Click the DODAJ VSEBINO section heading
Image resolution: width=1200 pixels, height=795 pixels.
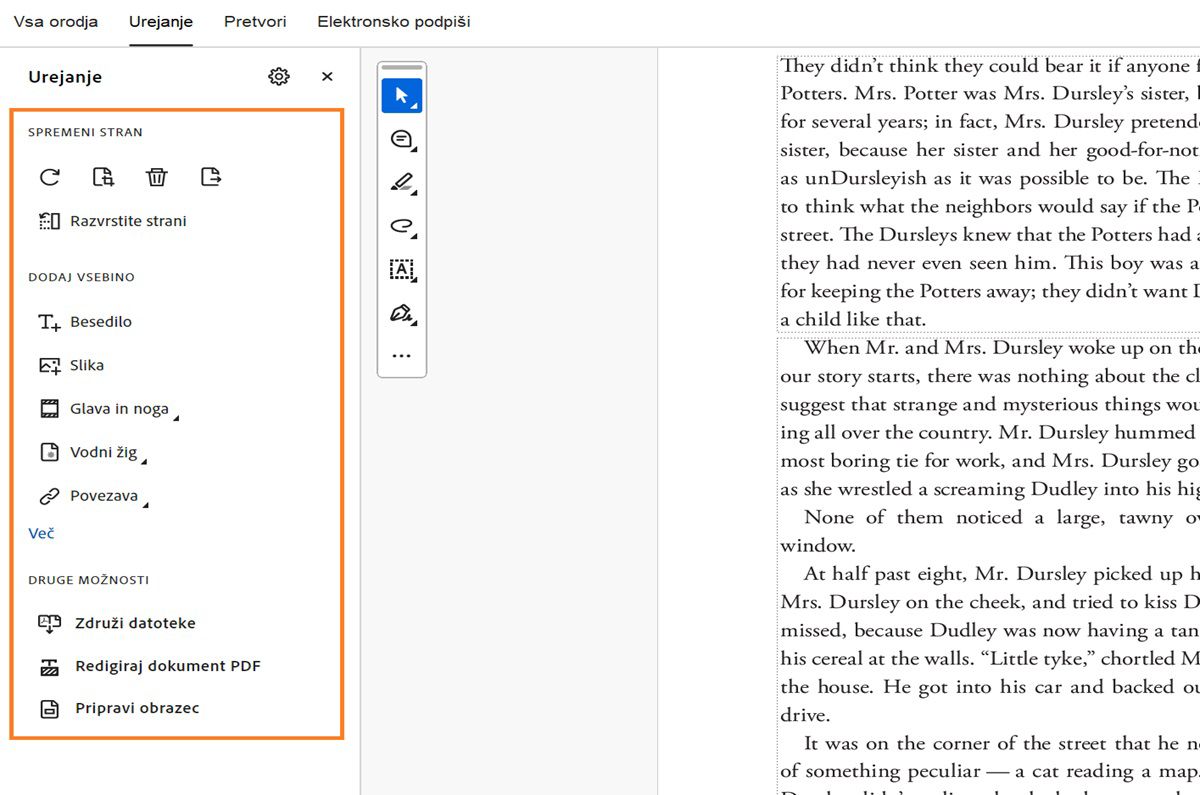point(81,277)
